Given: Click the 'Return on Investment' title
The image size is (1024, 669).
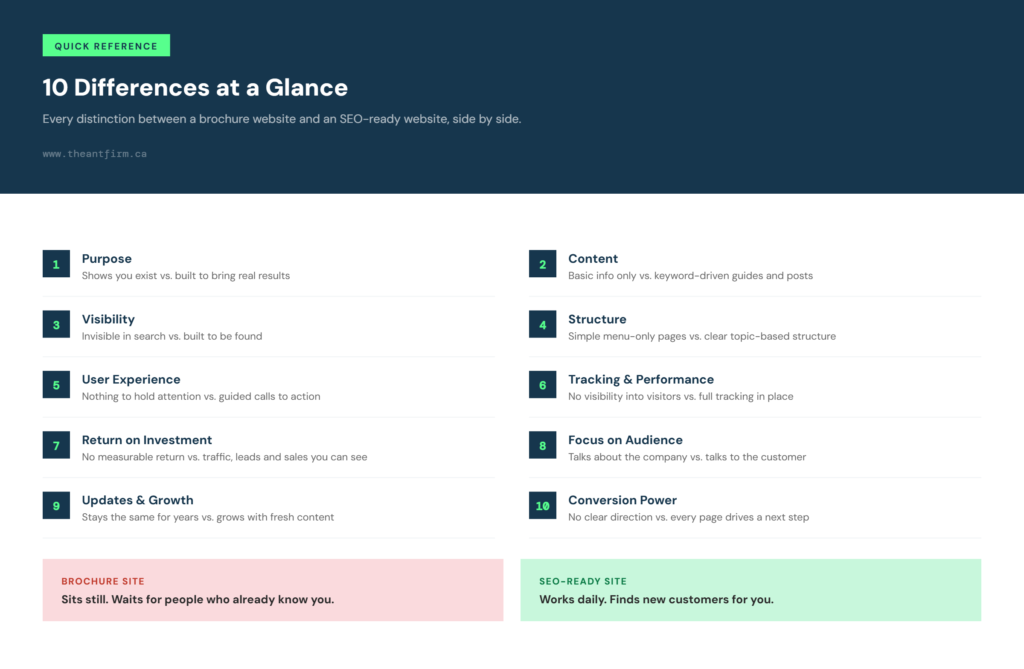Looking at the screenshot, I should (147, 440).
